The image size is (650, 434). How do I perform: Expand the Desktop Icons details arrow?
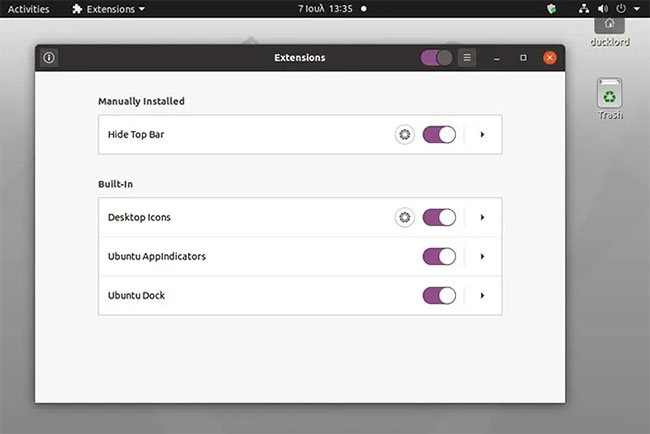pyautogui.click(x=482, y=217)
